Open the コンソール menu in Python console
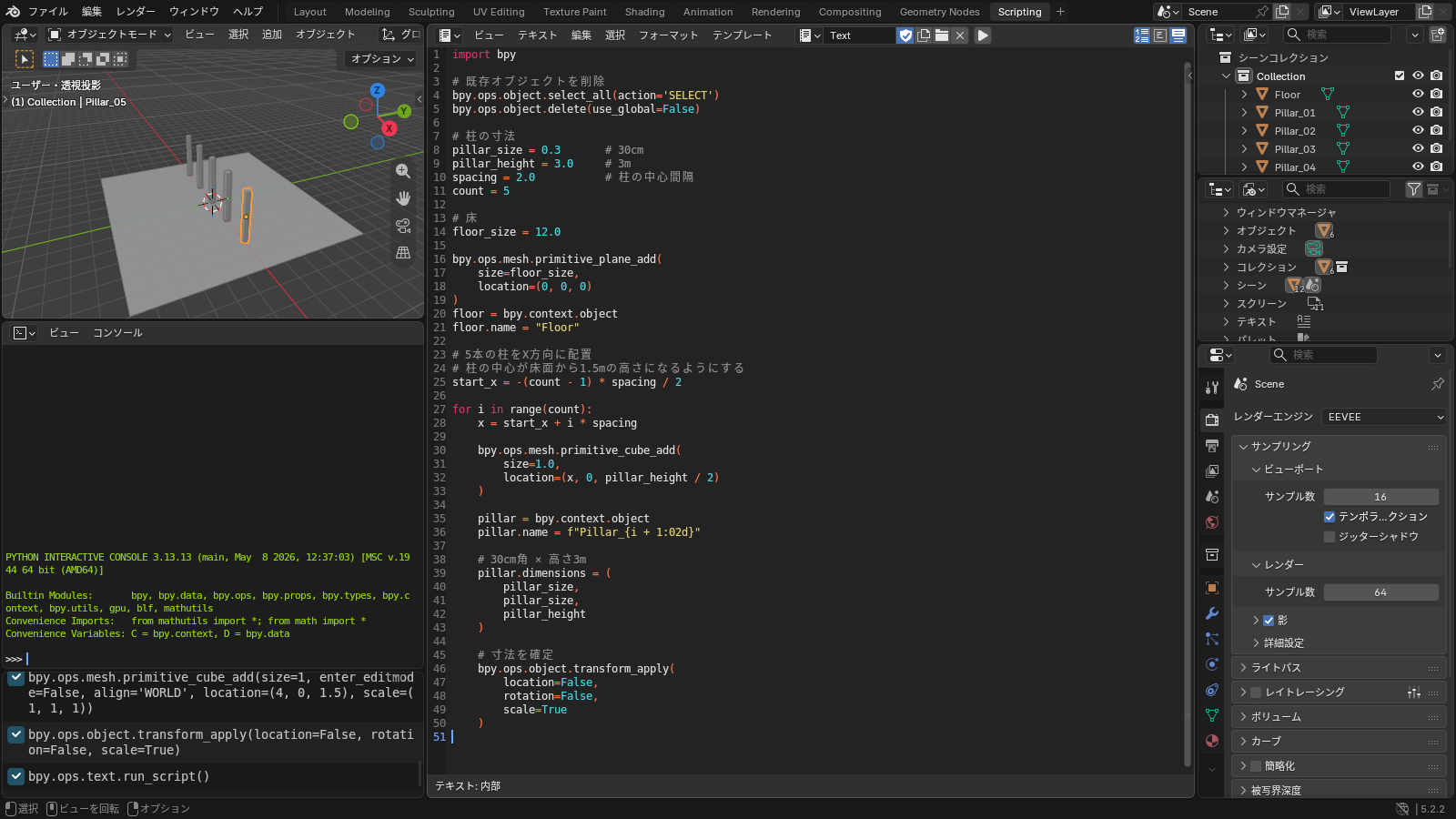1456x819 pixels. point(117,333)
